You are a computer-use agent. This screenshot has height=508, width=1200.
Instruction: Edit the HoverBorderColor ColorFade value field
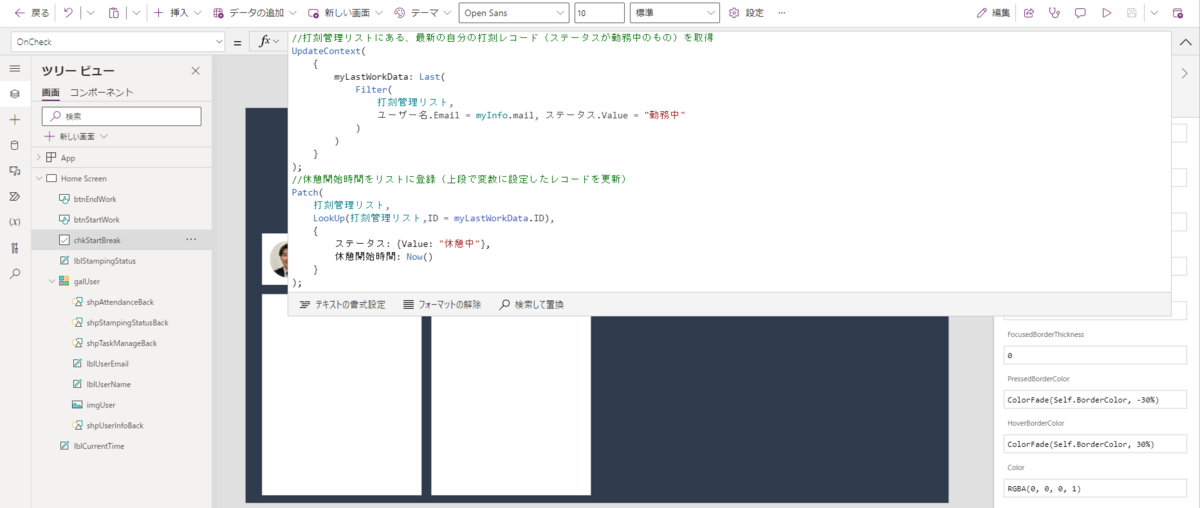[x=1095, y=444]
